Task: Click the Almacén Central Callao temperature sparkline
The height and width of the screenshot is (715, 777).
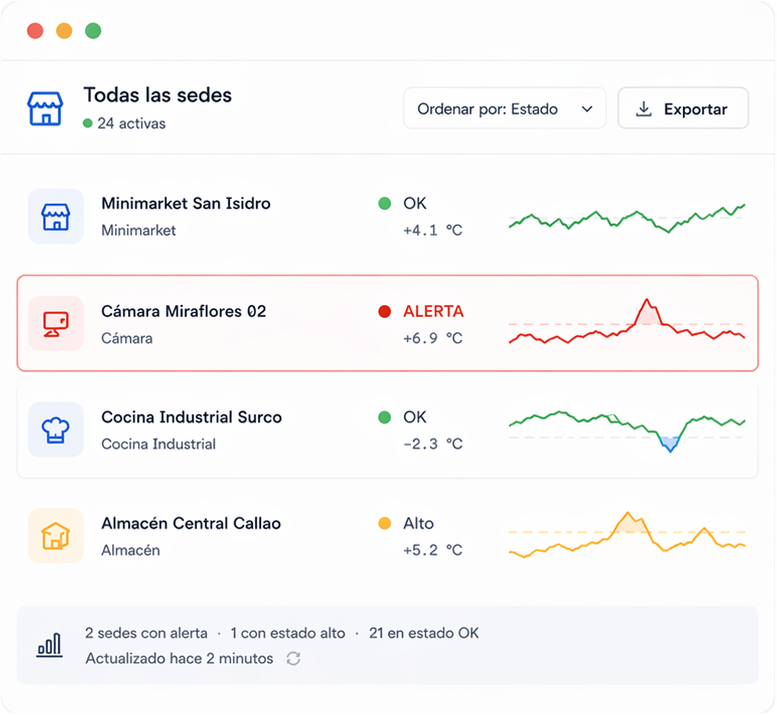Action: click(626, 536)
